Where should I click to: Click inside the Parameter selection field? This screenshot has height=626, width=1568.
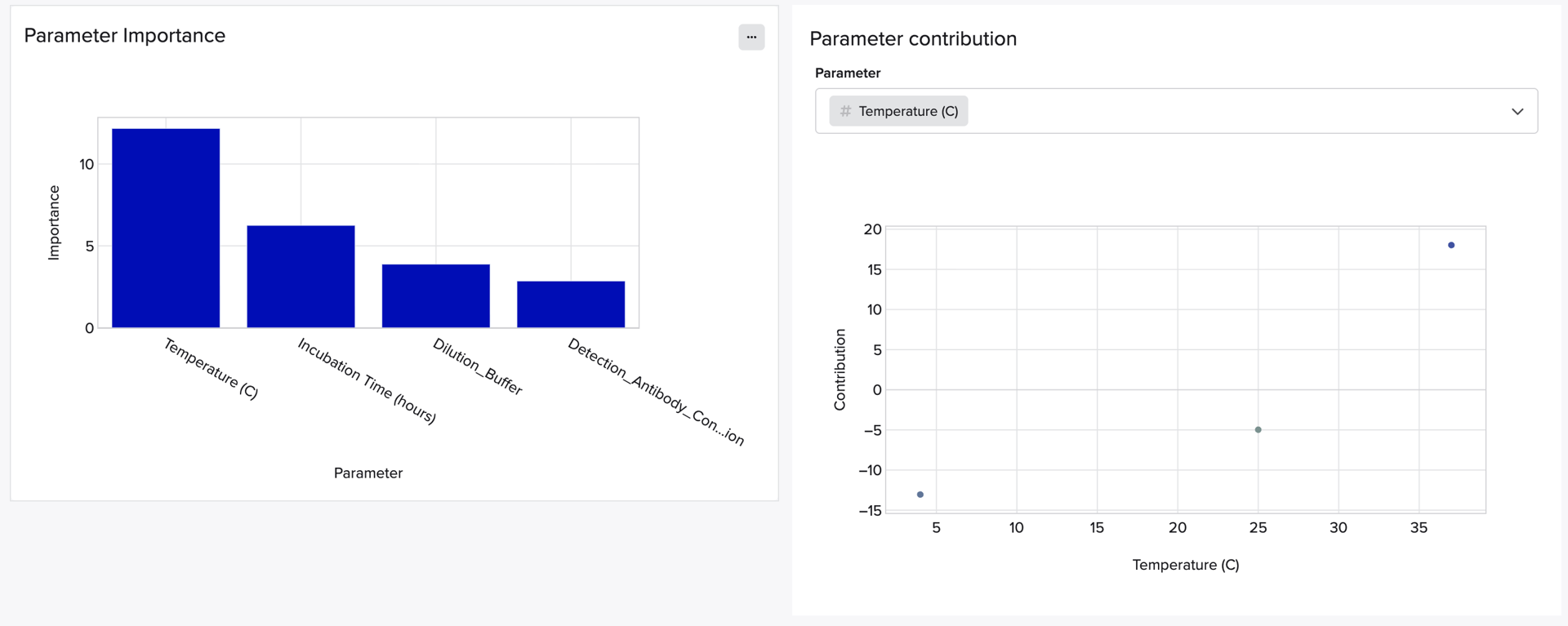(x=1176, y=111)
